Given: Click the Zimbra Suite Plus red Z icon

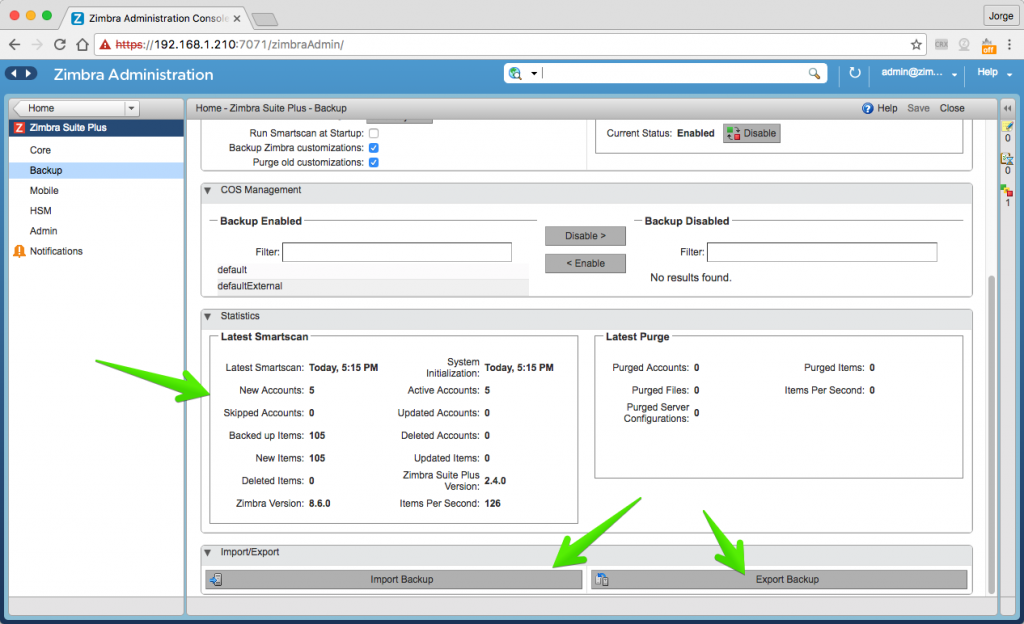Looking at the screenshot, I should click(19, 128).
